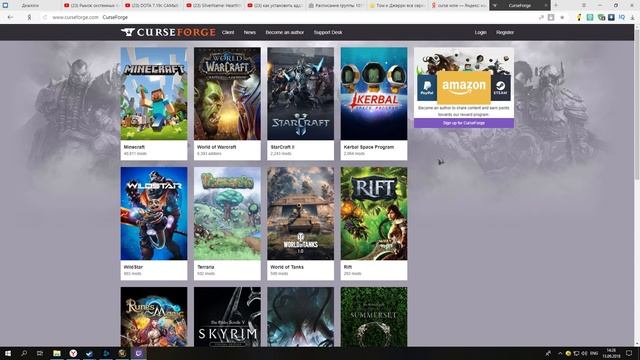
Task: Open the Kerbal Space Program cover image
Action: (374, 93)
